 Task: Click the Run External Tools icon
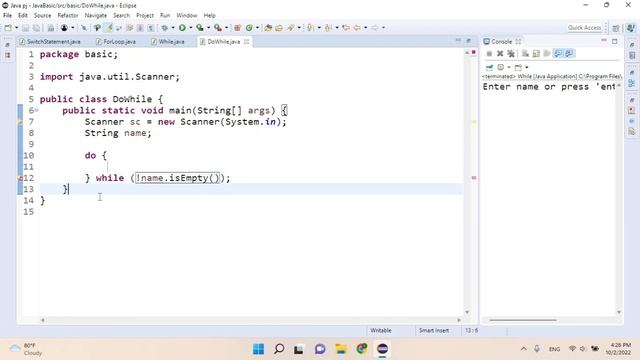(218, 28)
